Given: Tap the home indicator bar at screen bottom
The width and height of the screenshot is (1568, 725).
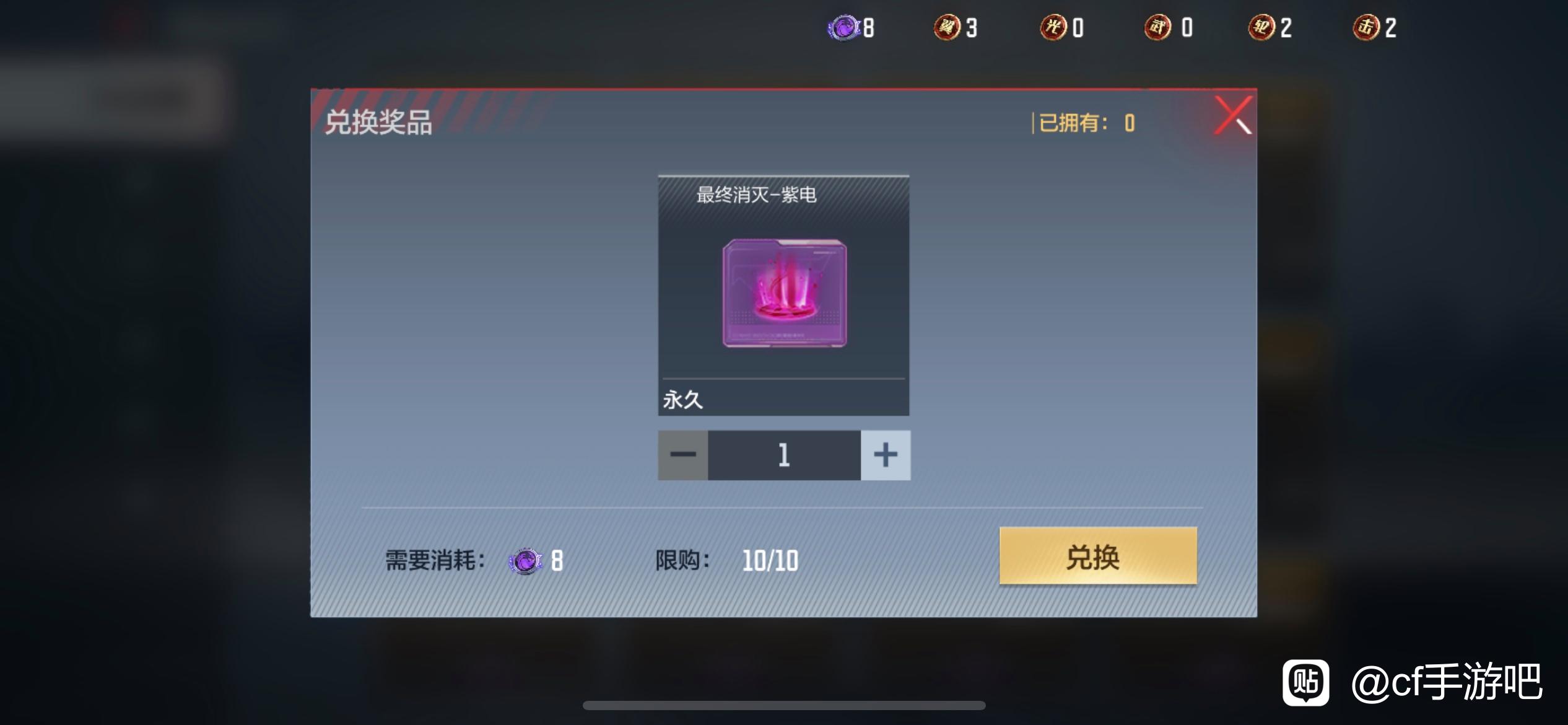Looking at the screenshot, I should click(784, 706).
